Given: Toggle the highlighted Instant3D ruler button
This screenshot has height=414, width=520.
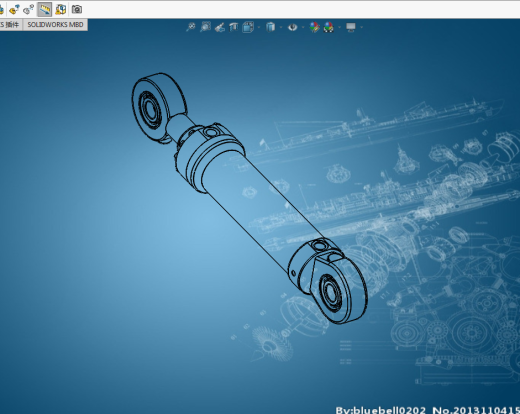Looking at the screenshot, I should (45, 9).
